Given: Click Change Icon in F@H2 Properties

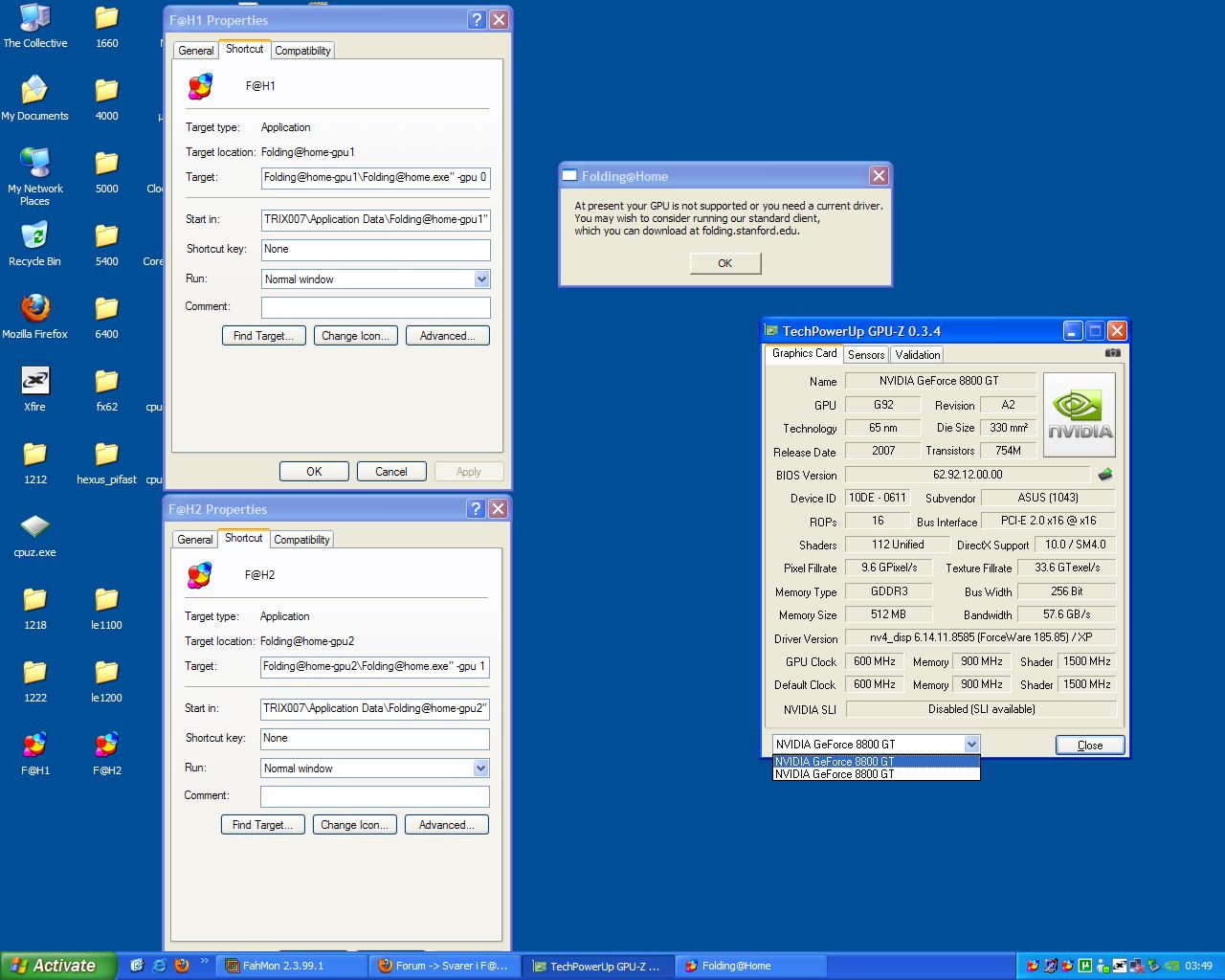Looking at the screenshot, I should 355,825.
